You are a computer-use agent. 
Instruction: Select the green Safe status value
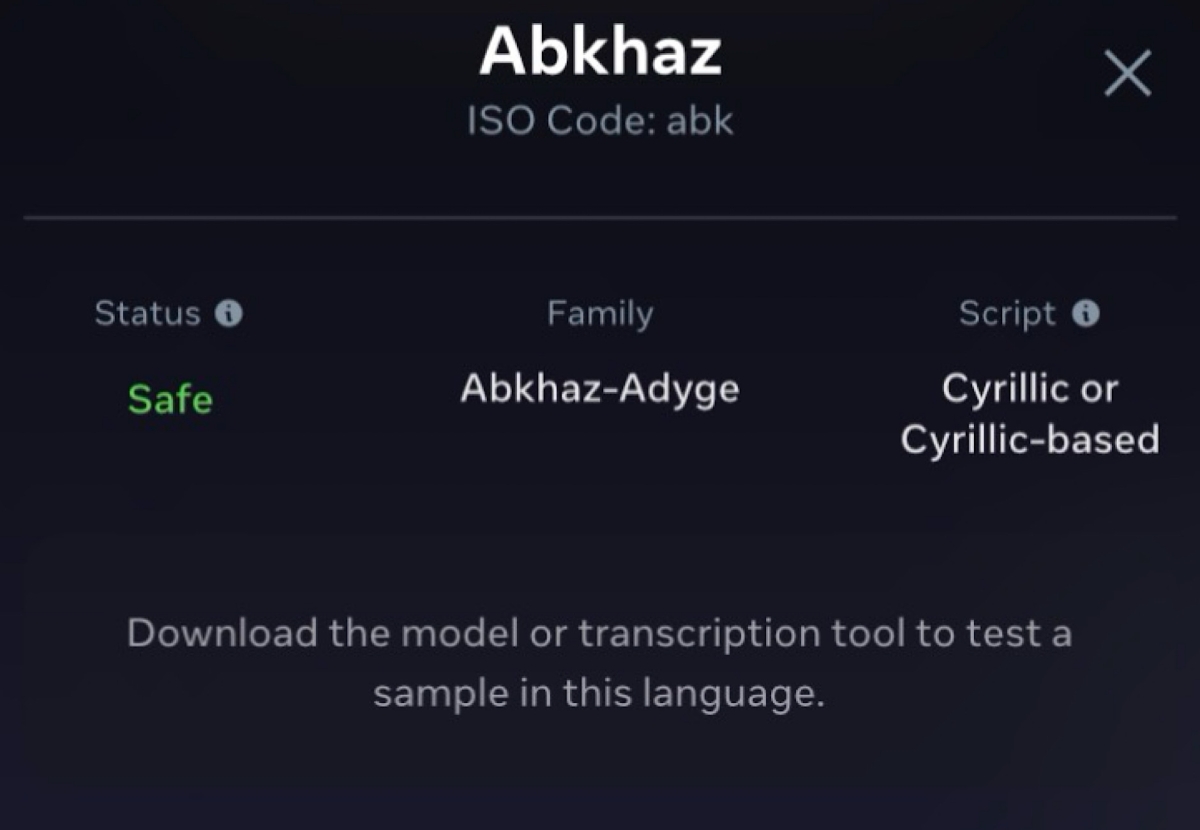pyautogui.click(x=170, y=400)
